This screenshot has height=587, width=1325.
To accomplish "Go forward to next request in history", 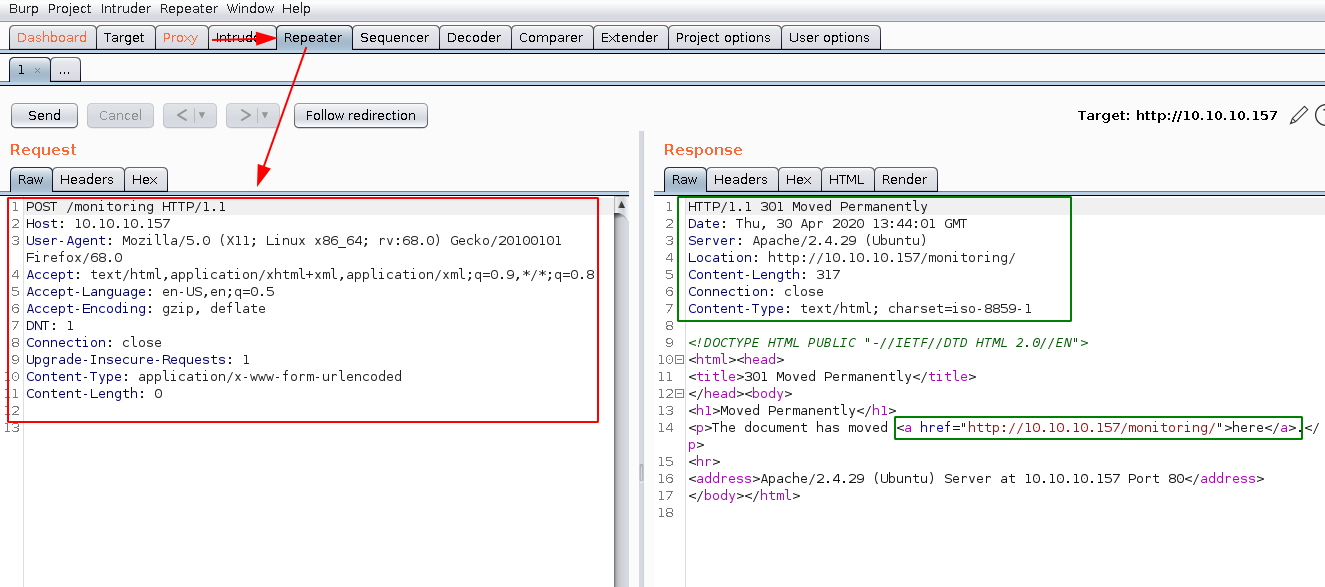I will (x=244, y=115).
